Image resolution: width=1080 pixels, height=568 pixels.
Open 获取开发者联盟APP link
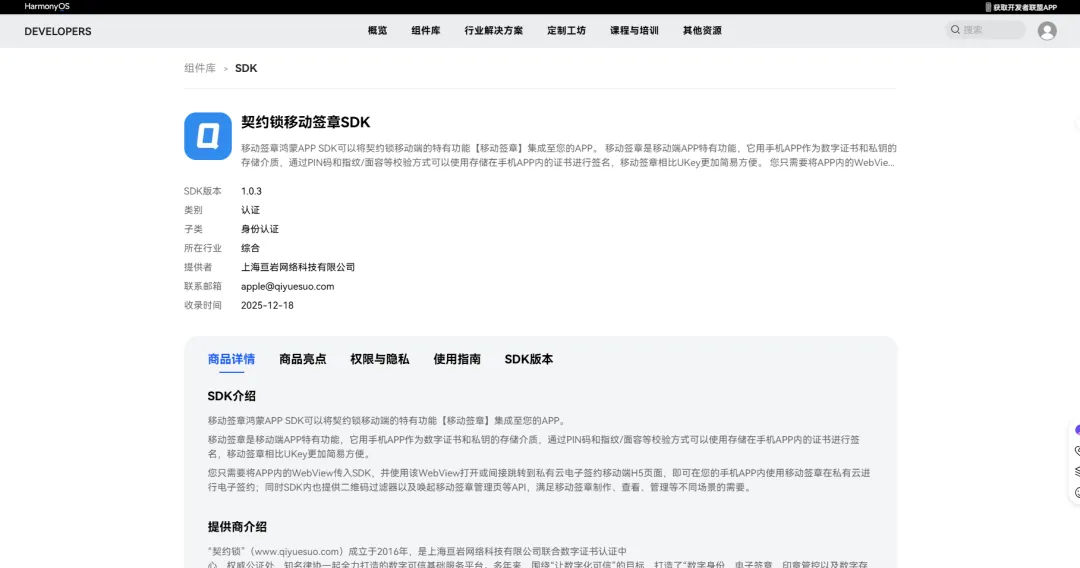pos(1025,7)
